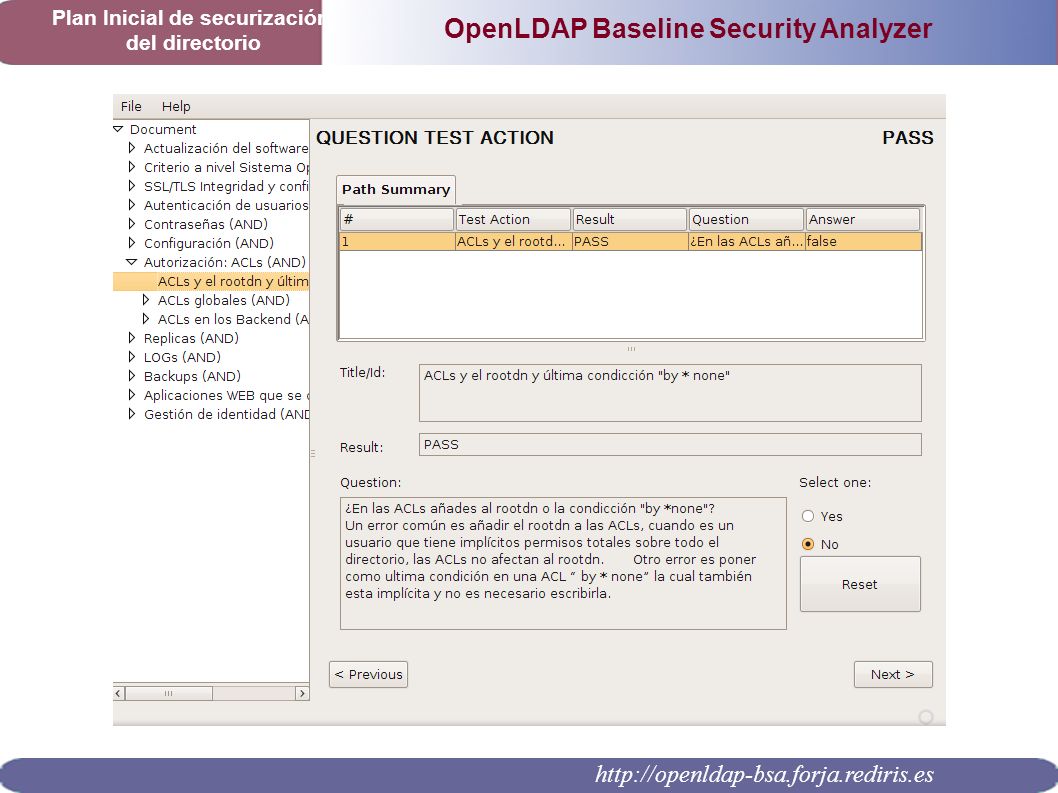Expand SSL/TLS Integridad node
This screenshot has width=1058, height=793.
pos(132,186)
